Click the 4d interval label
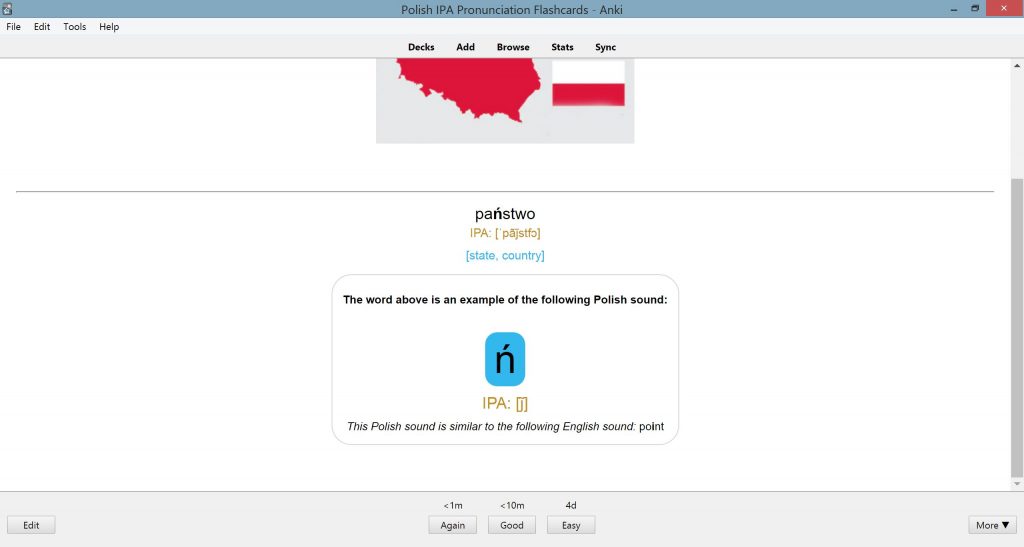1024x547 pixels. pyautogui.click(x=571, y=505)
